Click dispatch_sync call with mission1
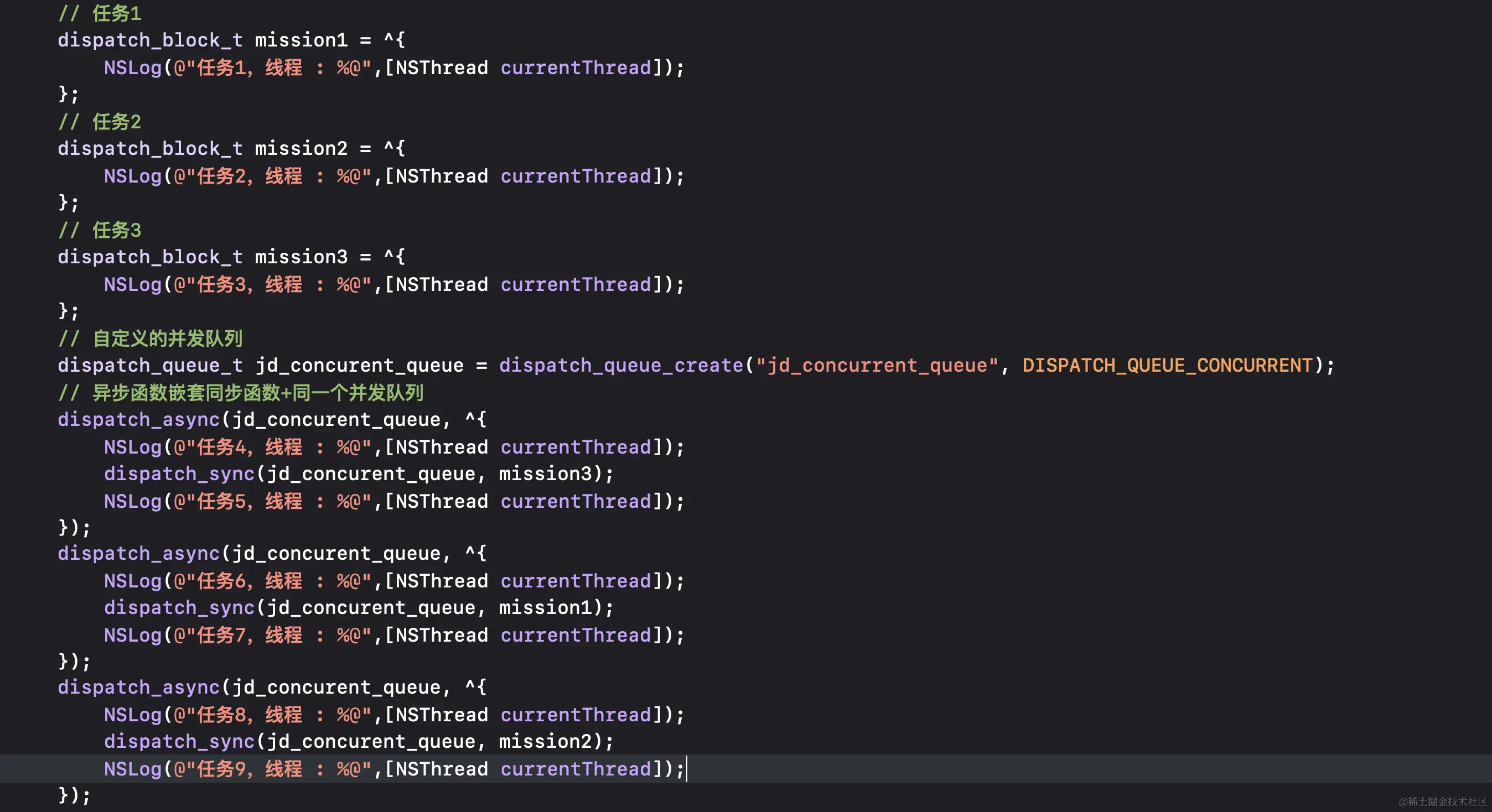Screen dimensions: 1492x812 358,608
